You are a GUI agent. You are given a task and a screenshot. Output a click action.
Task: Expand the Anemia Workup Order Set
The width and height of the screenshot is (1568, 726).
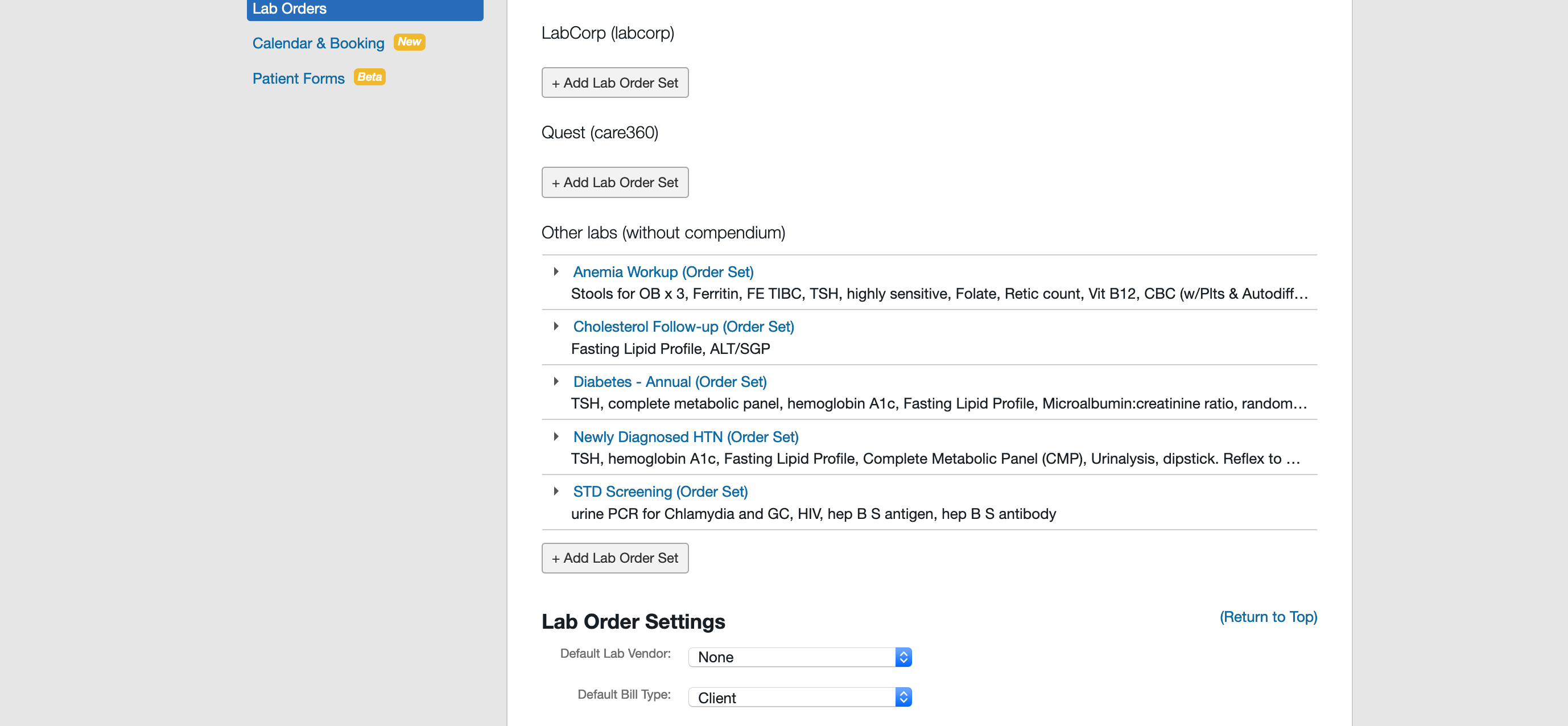click(x=557, y=271)
